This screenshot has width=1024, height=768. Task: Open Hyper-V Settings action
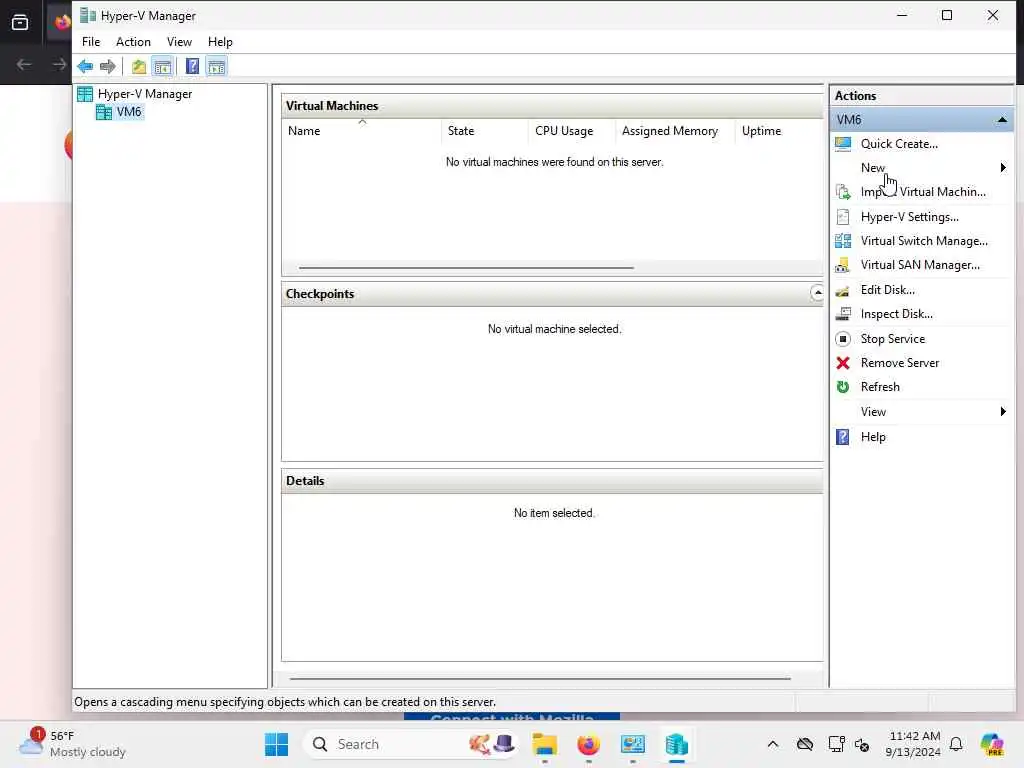(x=909, y=217)
